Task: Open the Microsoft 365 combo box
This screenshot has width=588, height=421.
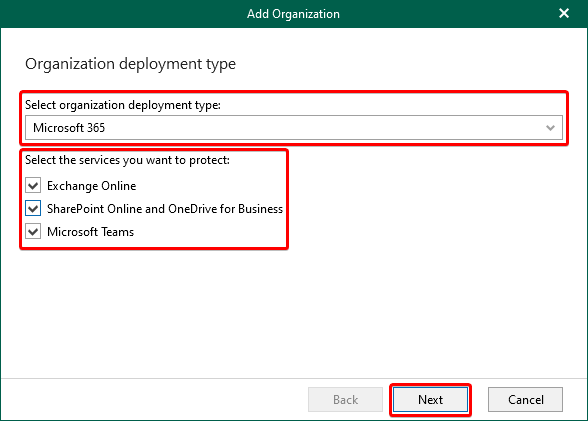Action: pos(294,128)
